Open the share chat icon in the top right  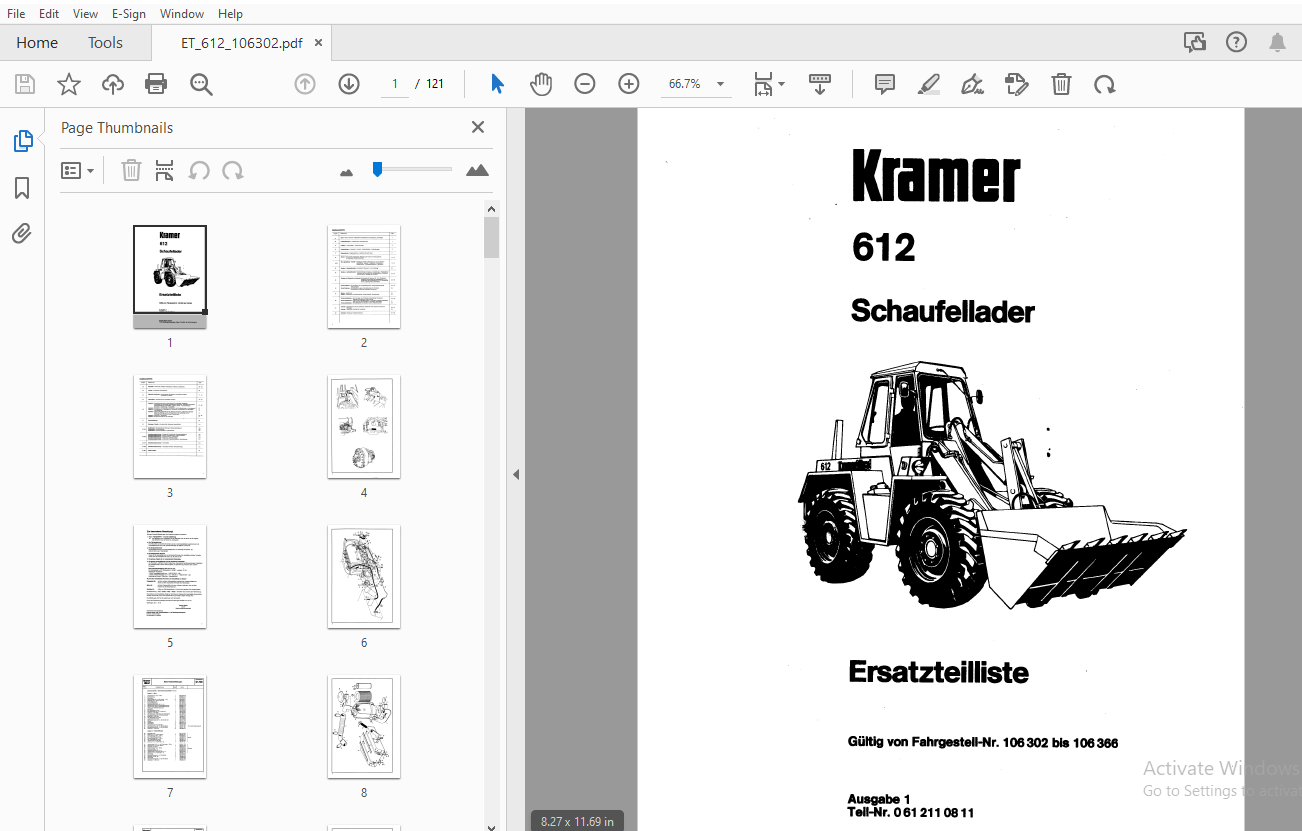point(1194,42)
